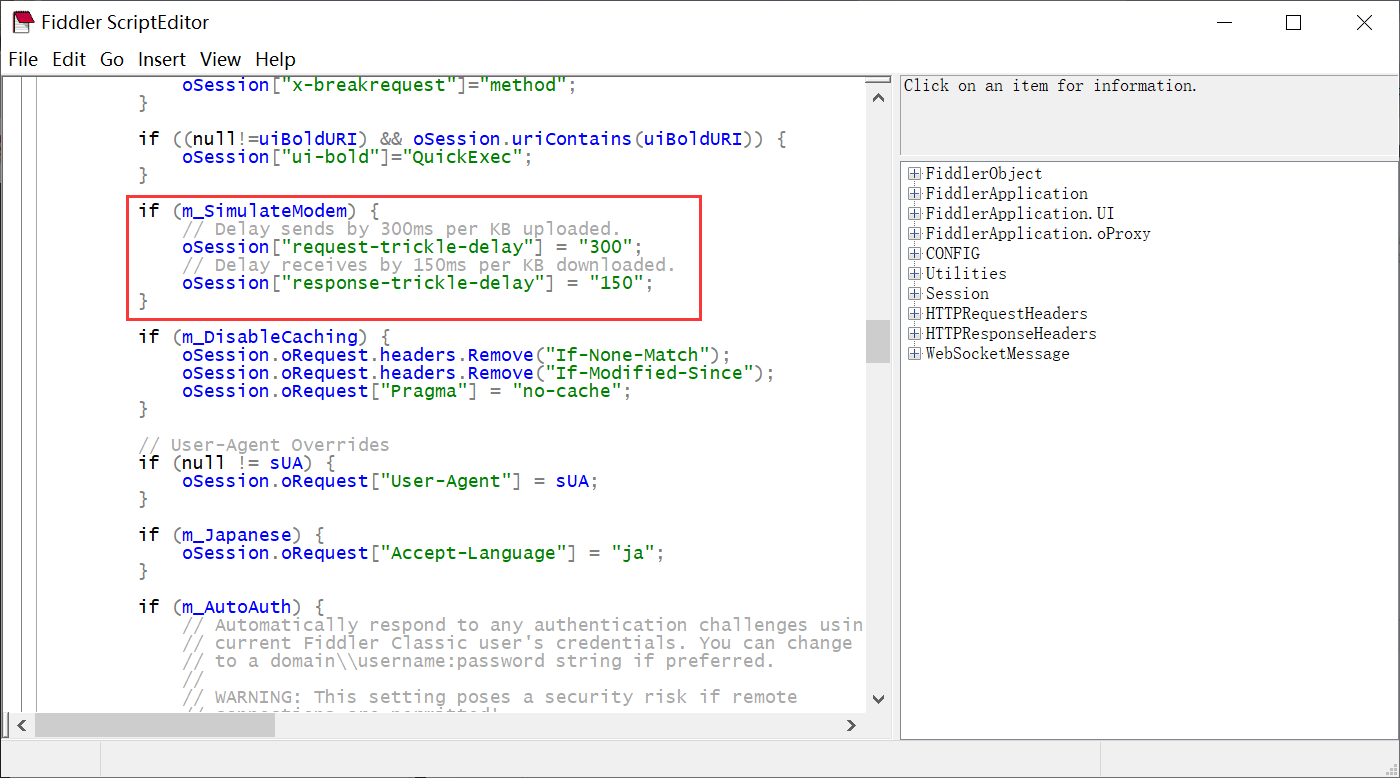Select FiddlerObject label in tree
The width and height of the screenshot is (1400, 778).
(984, 174)
